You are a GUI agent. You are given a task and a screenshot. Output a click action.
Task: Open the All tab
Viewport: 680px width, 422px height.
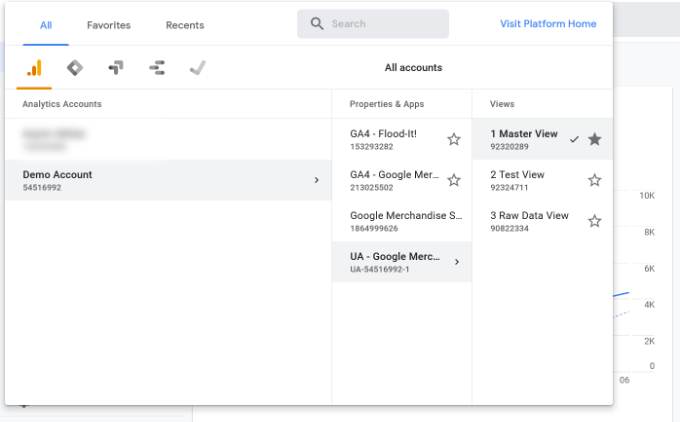point(46,25)
